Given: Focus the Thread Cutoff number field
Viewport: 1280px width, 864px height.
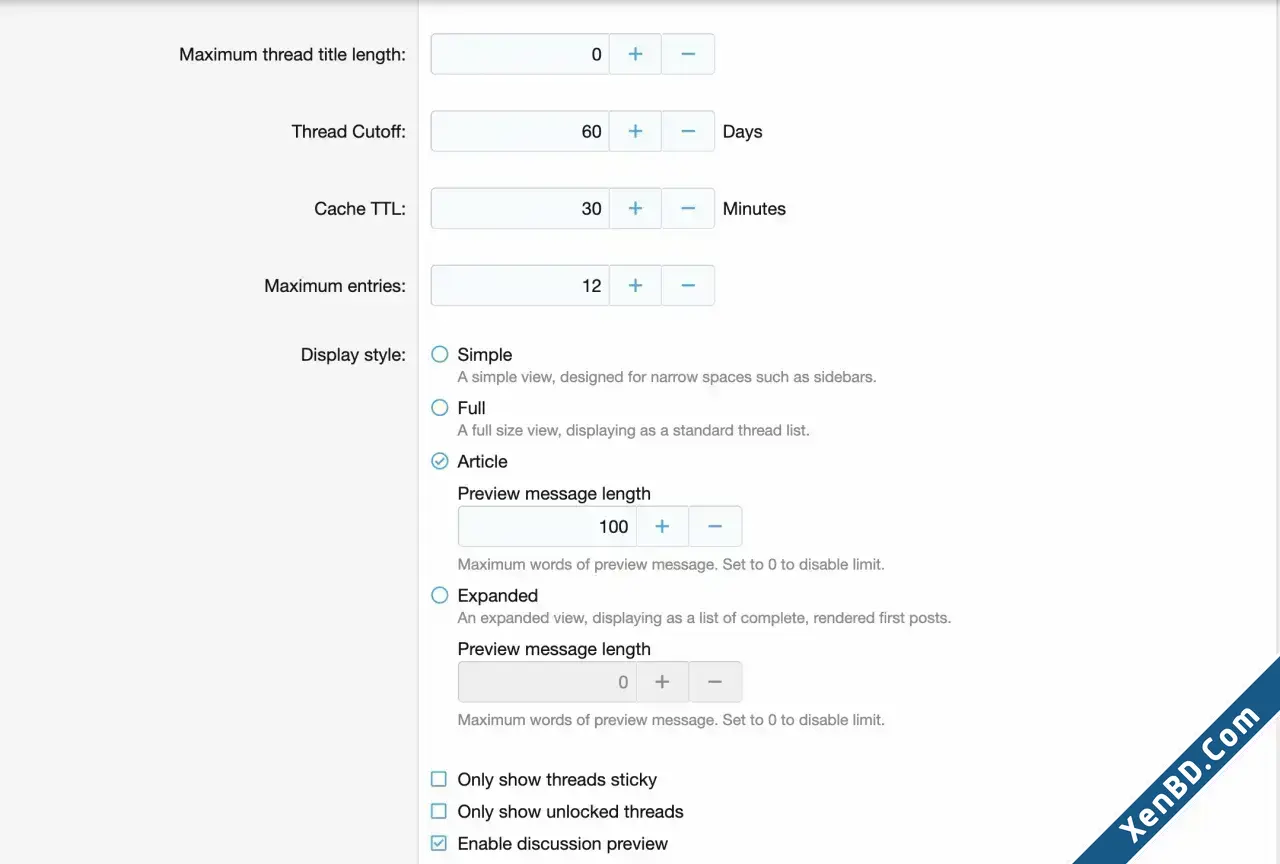Looking at the screenshot, I should click(520, 131).
